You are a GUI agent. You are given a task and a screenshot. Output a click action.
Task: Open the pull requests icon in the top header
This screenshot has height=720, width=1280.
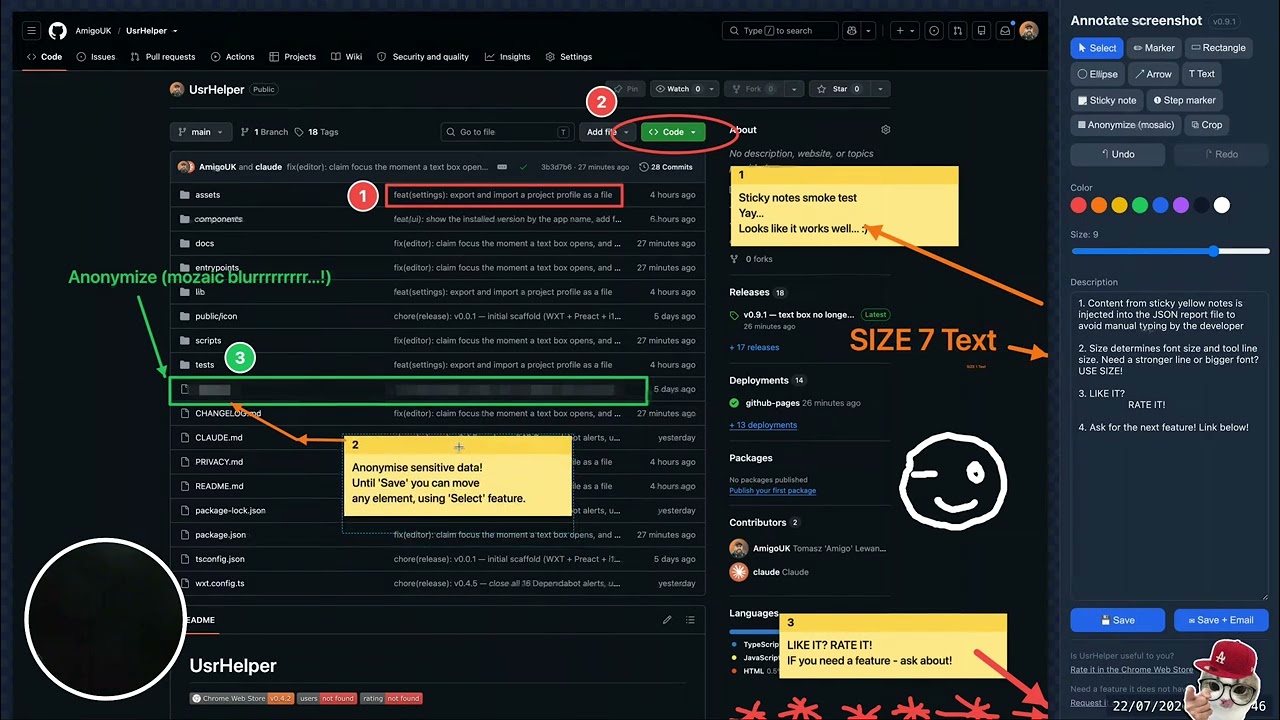tap(958, 31)
